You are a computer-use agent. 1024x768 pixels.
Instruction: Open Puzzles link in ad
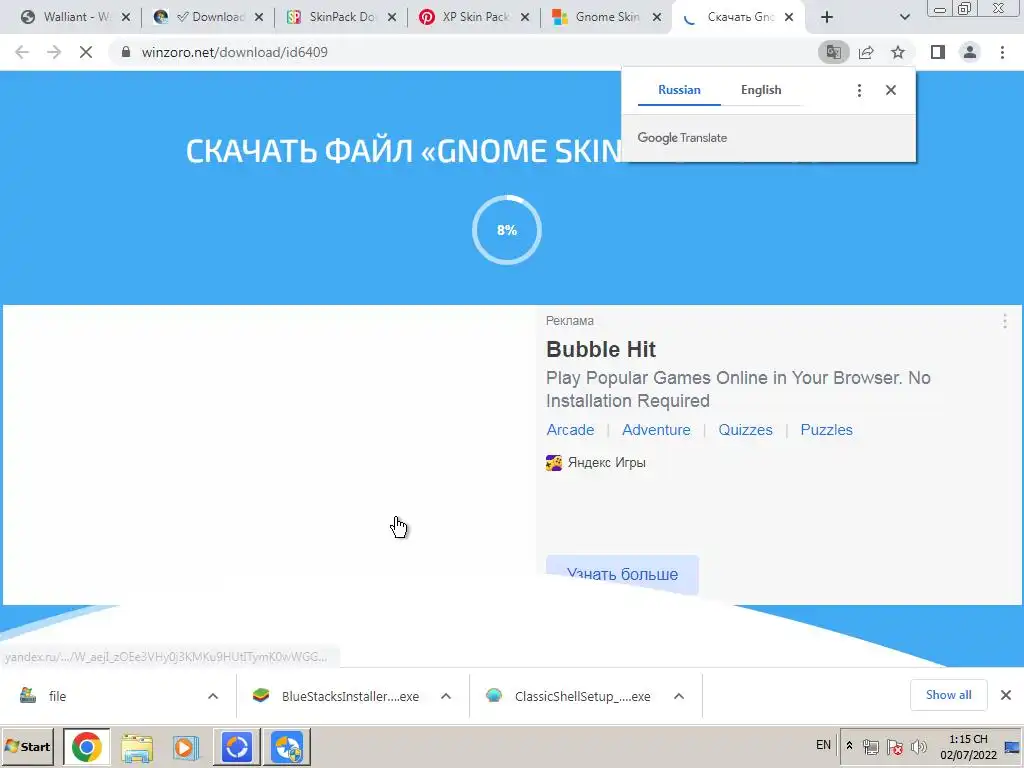pyautogui.click(x=826, y=430)
